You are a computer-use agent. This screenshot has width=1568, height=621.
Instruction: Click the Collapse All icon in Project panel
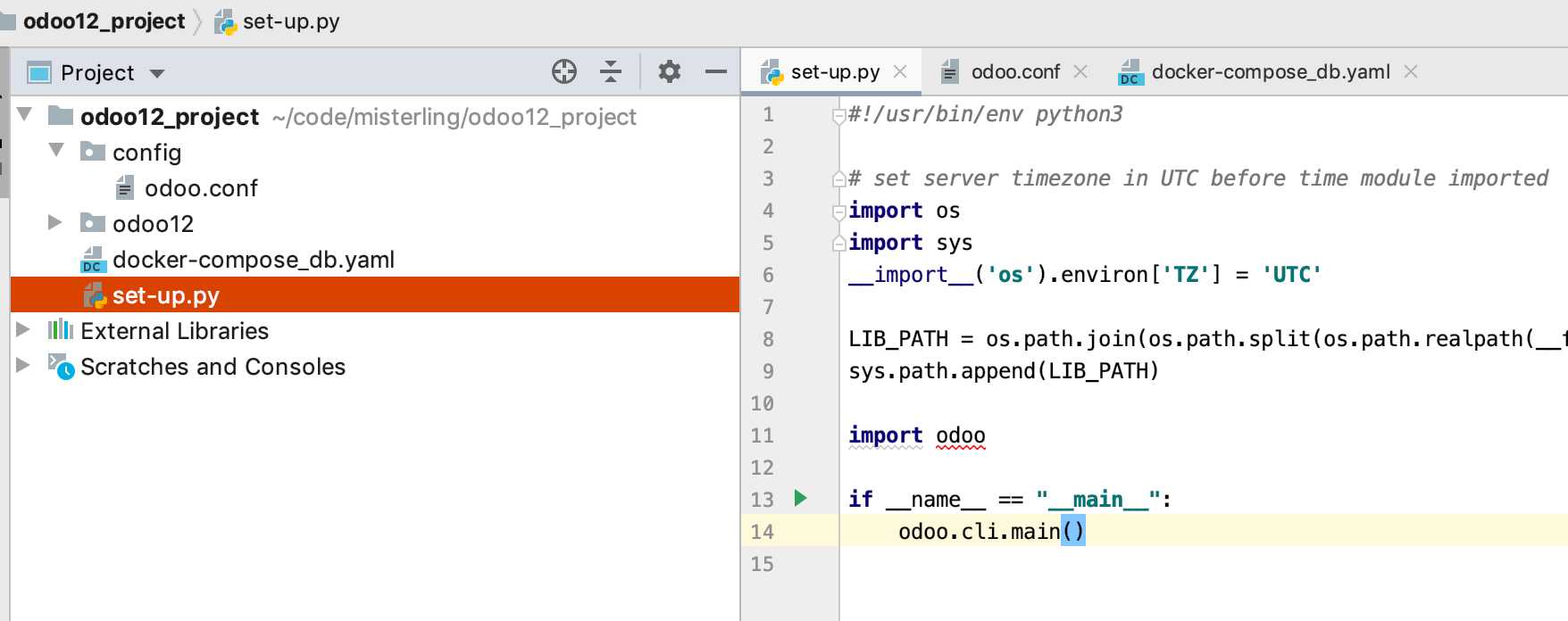[x=611, y=71]
